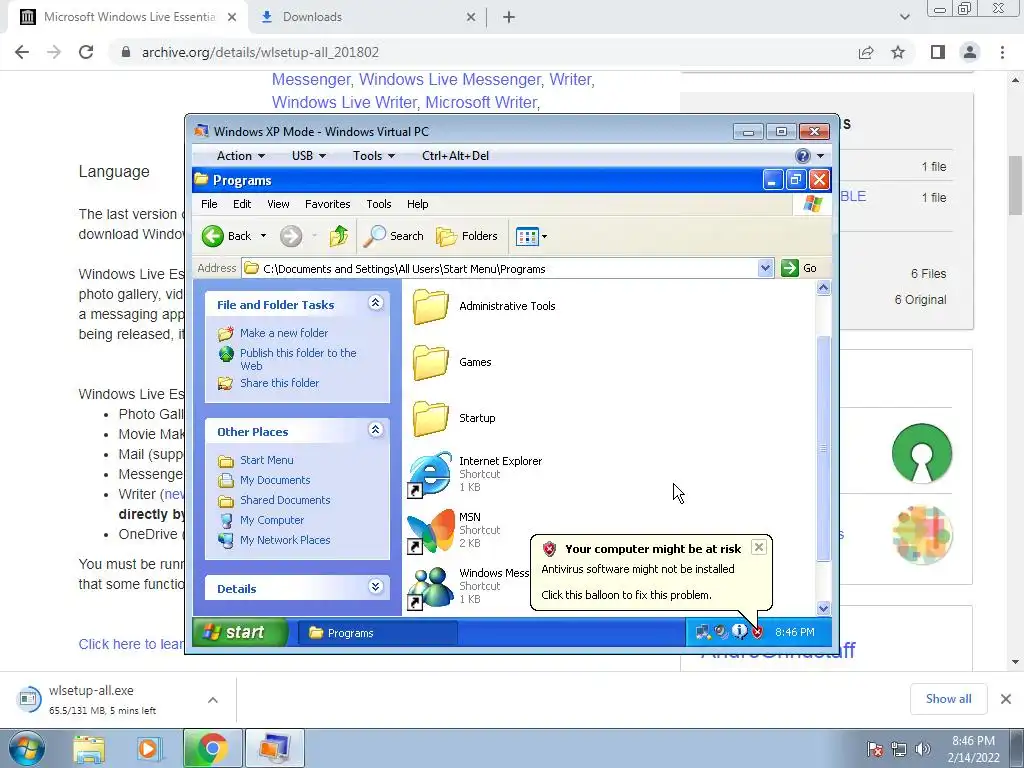Open wlsetup-all.exe download options chevron

[x=213, y=699]
